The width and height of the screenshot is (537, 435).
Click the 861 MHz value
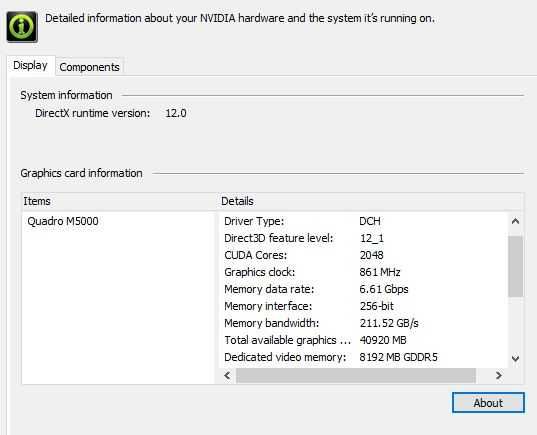coord(380,272)
